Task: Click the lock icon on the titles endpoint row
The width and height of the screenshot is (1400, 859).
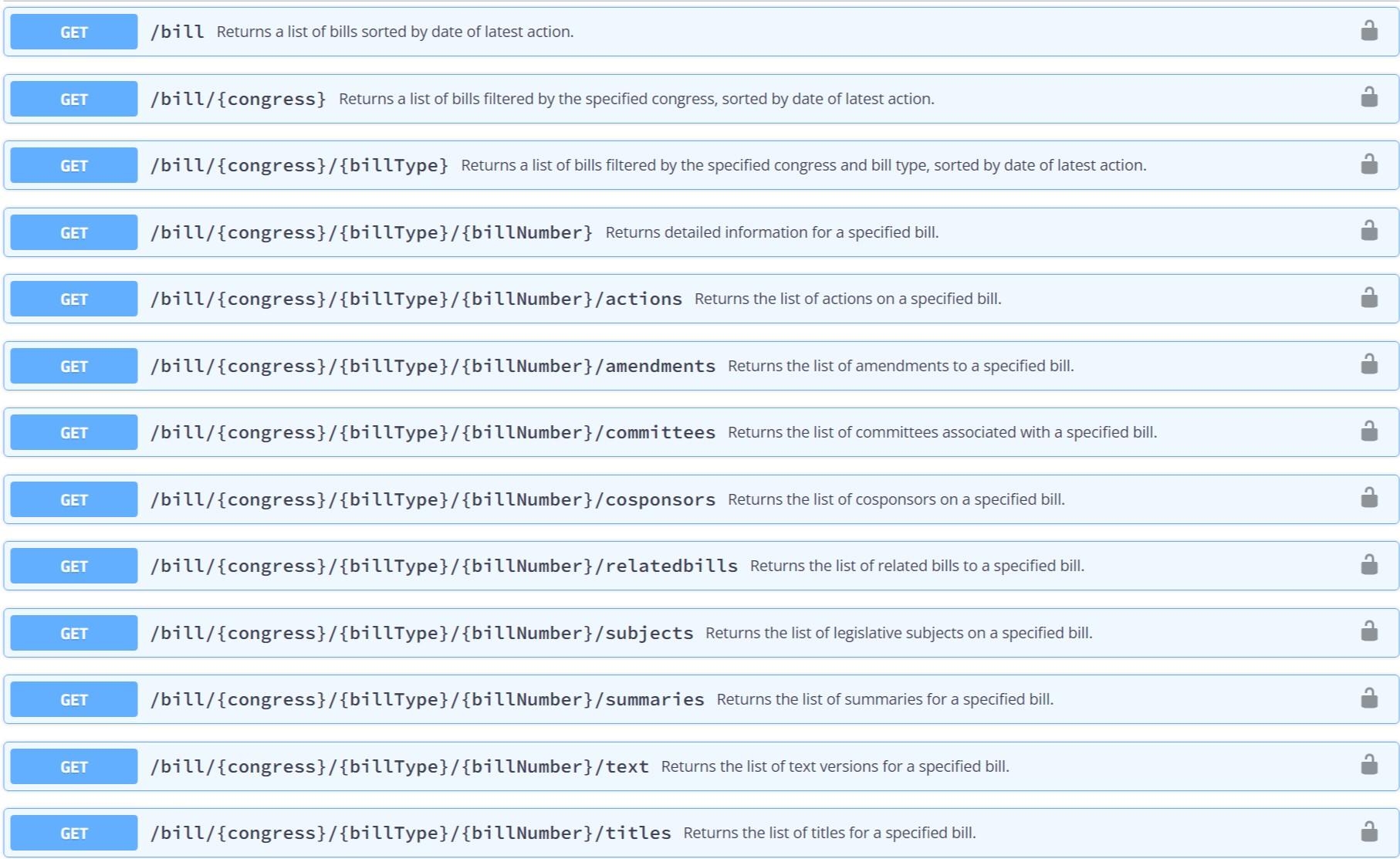Action: [1368, 832]
